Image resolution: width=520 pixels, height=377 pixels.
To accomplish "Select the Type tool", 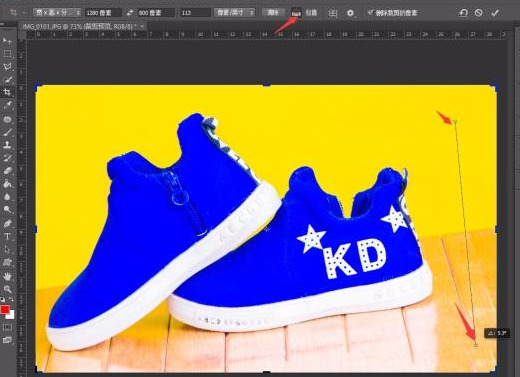I will click(7, 237).
